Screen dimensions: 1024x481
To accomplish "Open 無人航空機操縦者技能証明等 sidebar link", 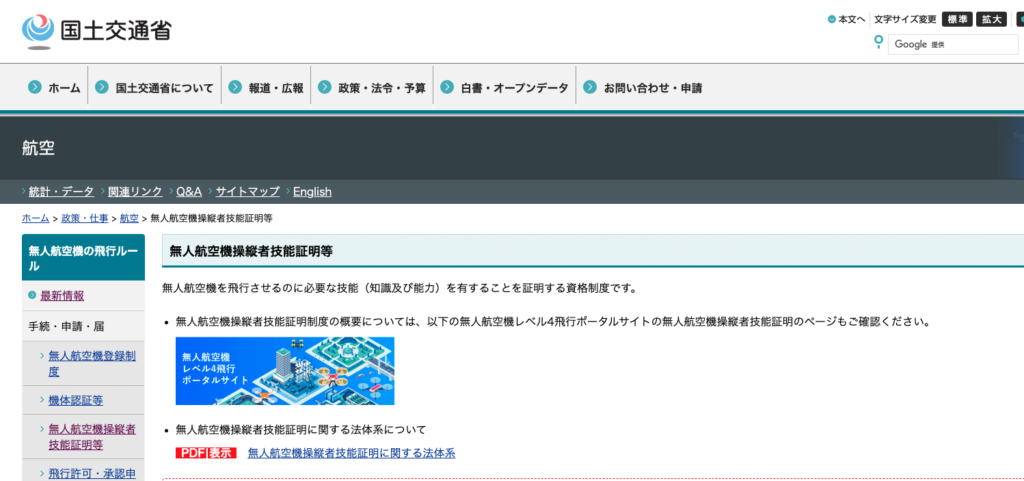I will coord(92,437).
